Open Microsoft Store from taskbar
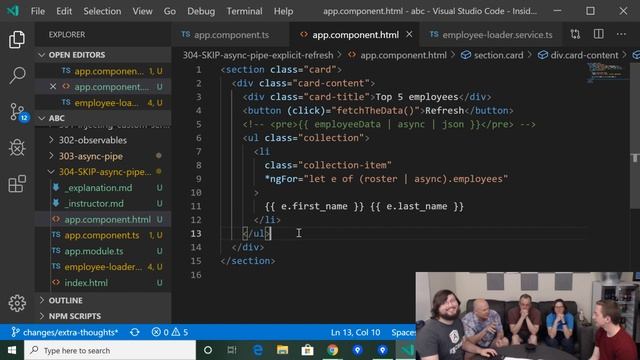The width and height of the screenshot is (640, 360). pyautogui.click(x=307, y=350)
